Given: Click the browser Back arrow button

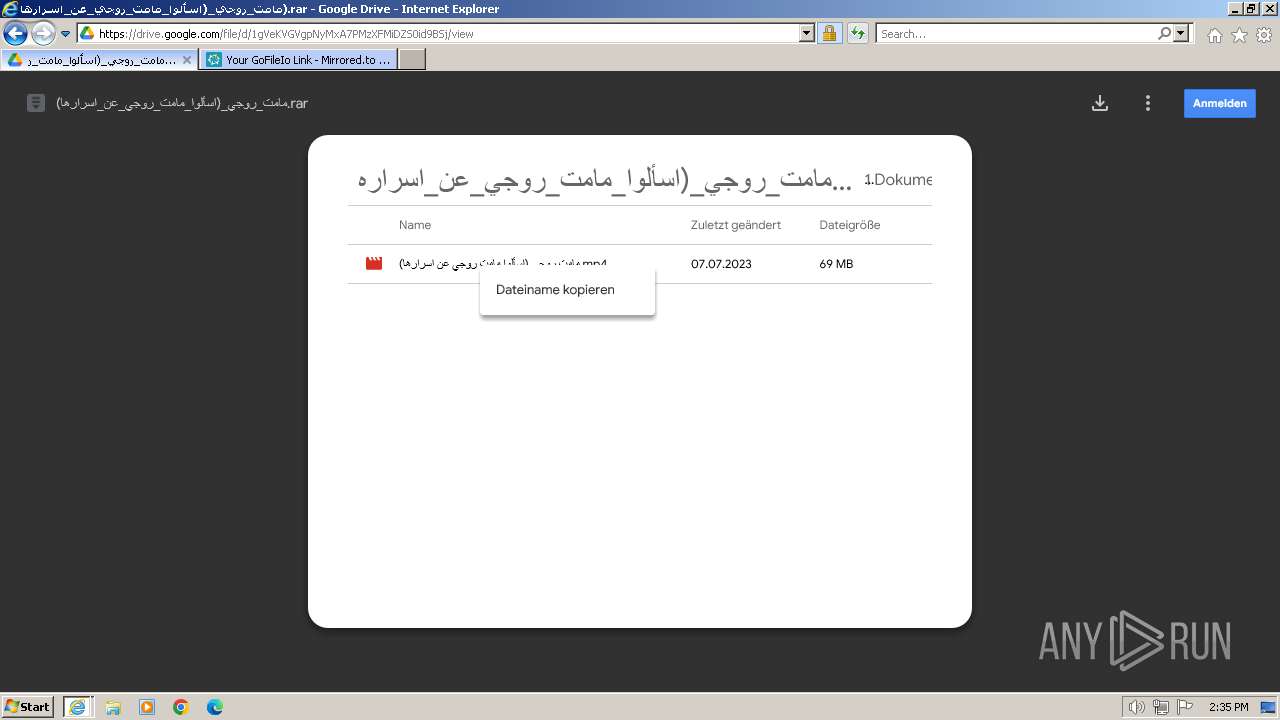Looking at the screenshot, I should (x=15, y=34).
